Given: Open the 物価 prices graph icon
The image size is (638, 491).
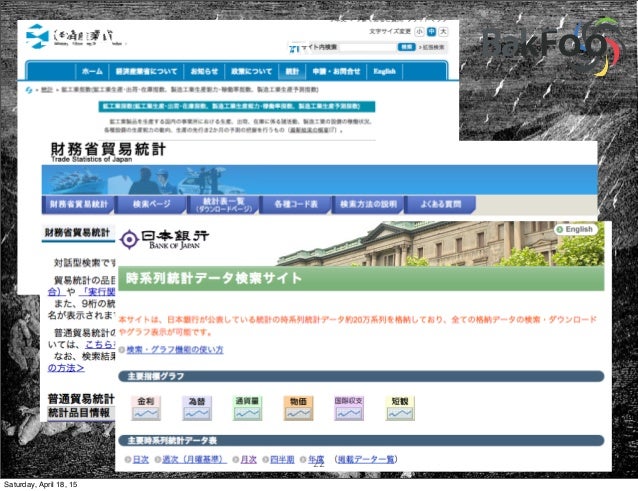Looking at the screenshot, I should pos(298,408).
